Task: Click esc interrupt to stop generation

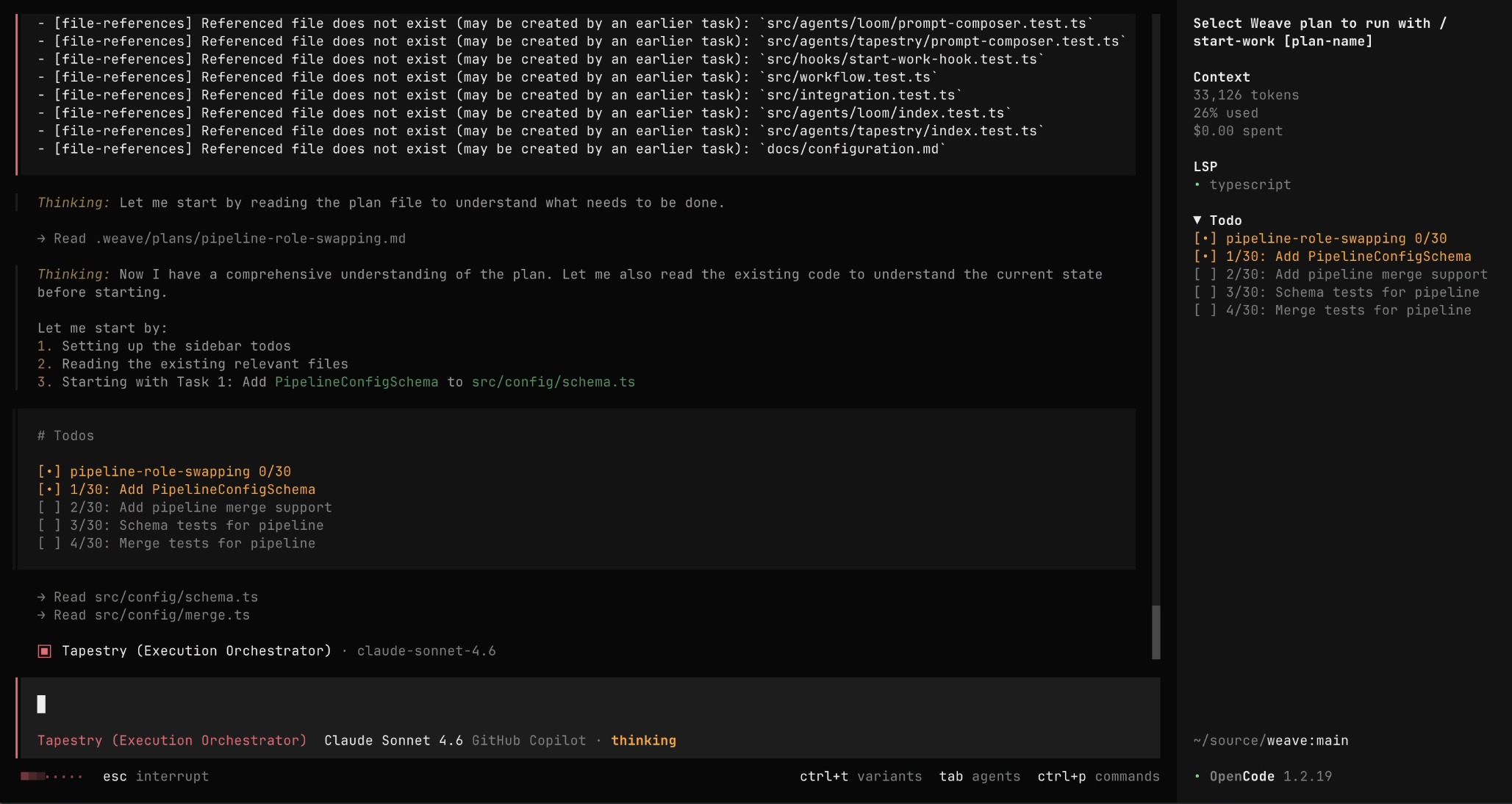Action: [157, 776]
